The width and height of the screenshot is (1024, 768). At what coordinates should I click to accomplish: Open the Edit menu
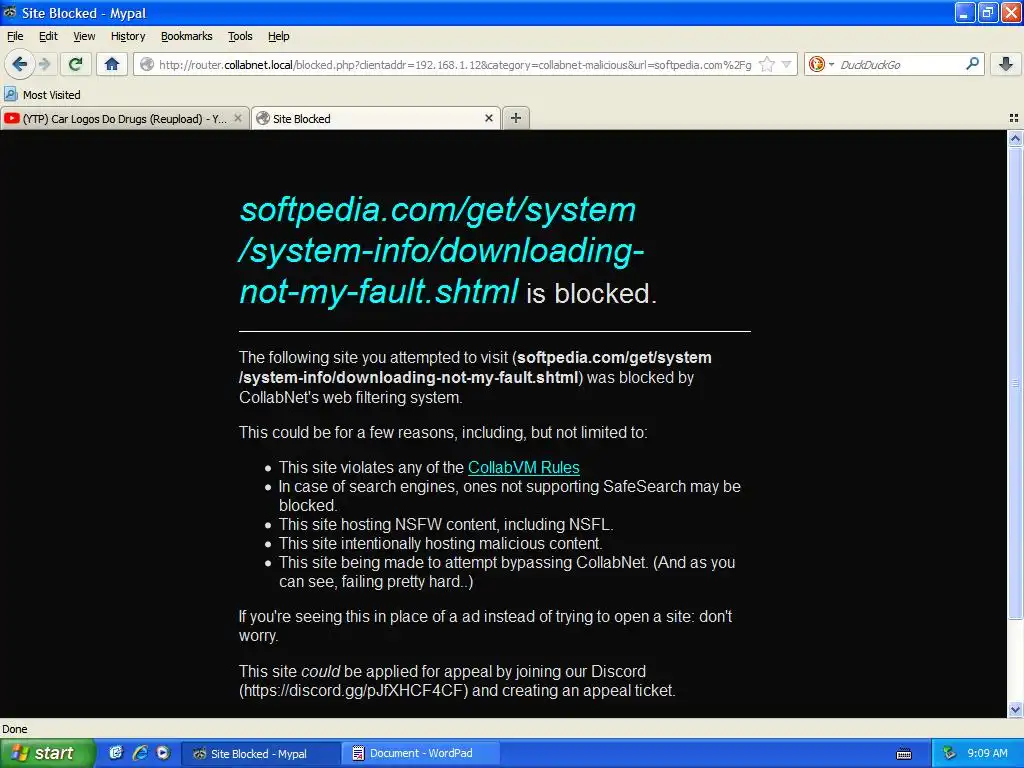point(48,36)
